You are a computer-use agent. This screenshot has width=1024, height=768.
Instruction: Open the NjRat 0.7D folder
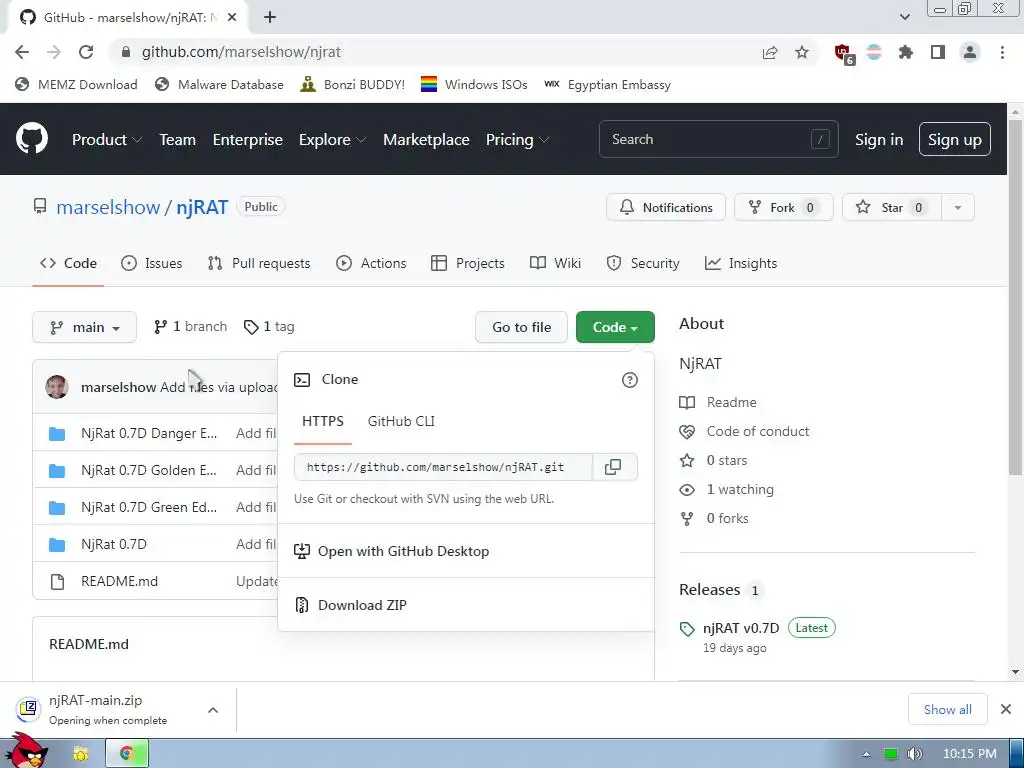(114, 544)
